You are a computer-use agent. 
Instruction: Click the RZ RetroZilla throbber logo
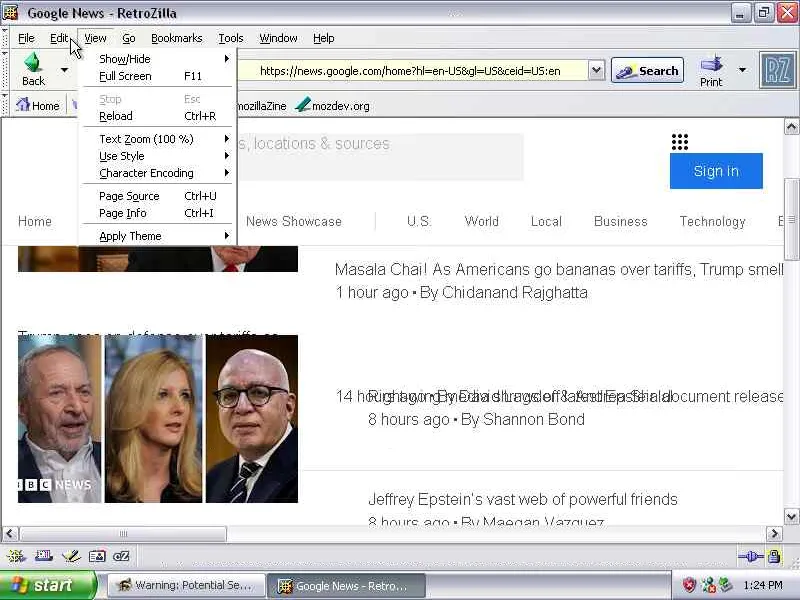point(777,70)
